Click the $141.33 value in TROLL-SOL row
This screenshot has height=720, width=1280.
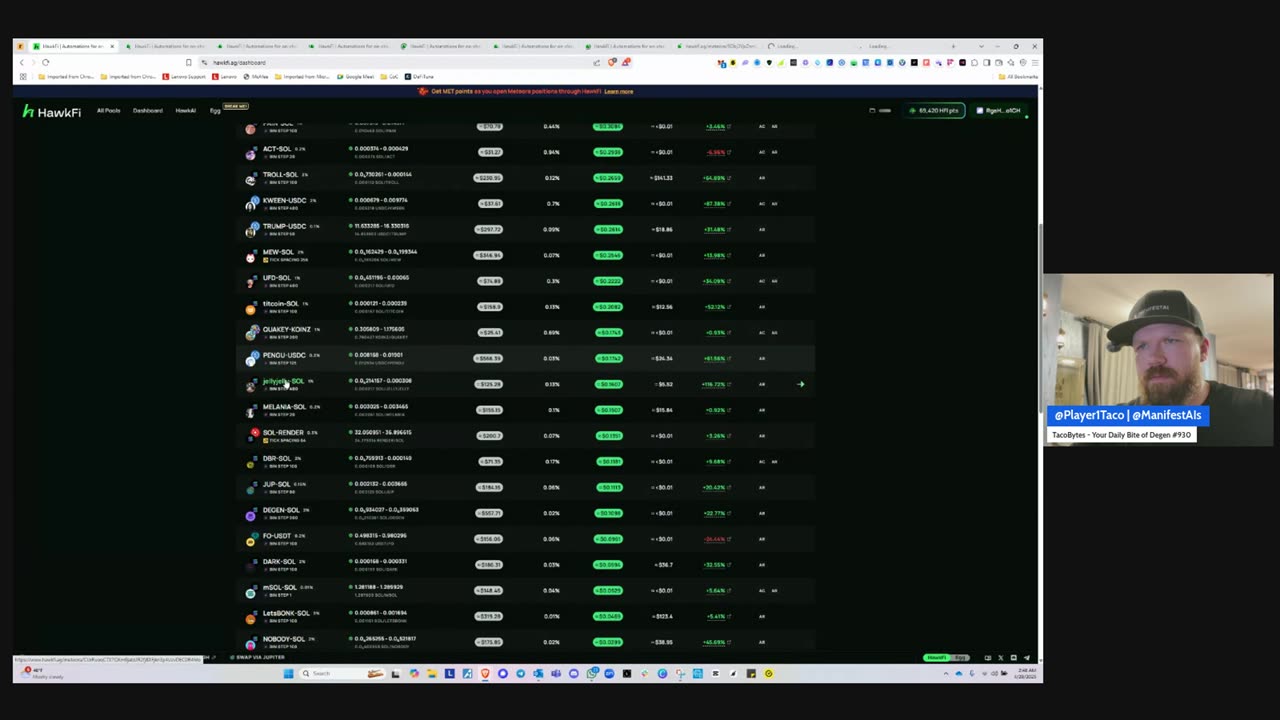point(662,178)
